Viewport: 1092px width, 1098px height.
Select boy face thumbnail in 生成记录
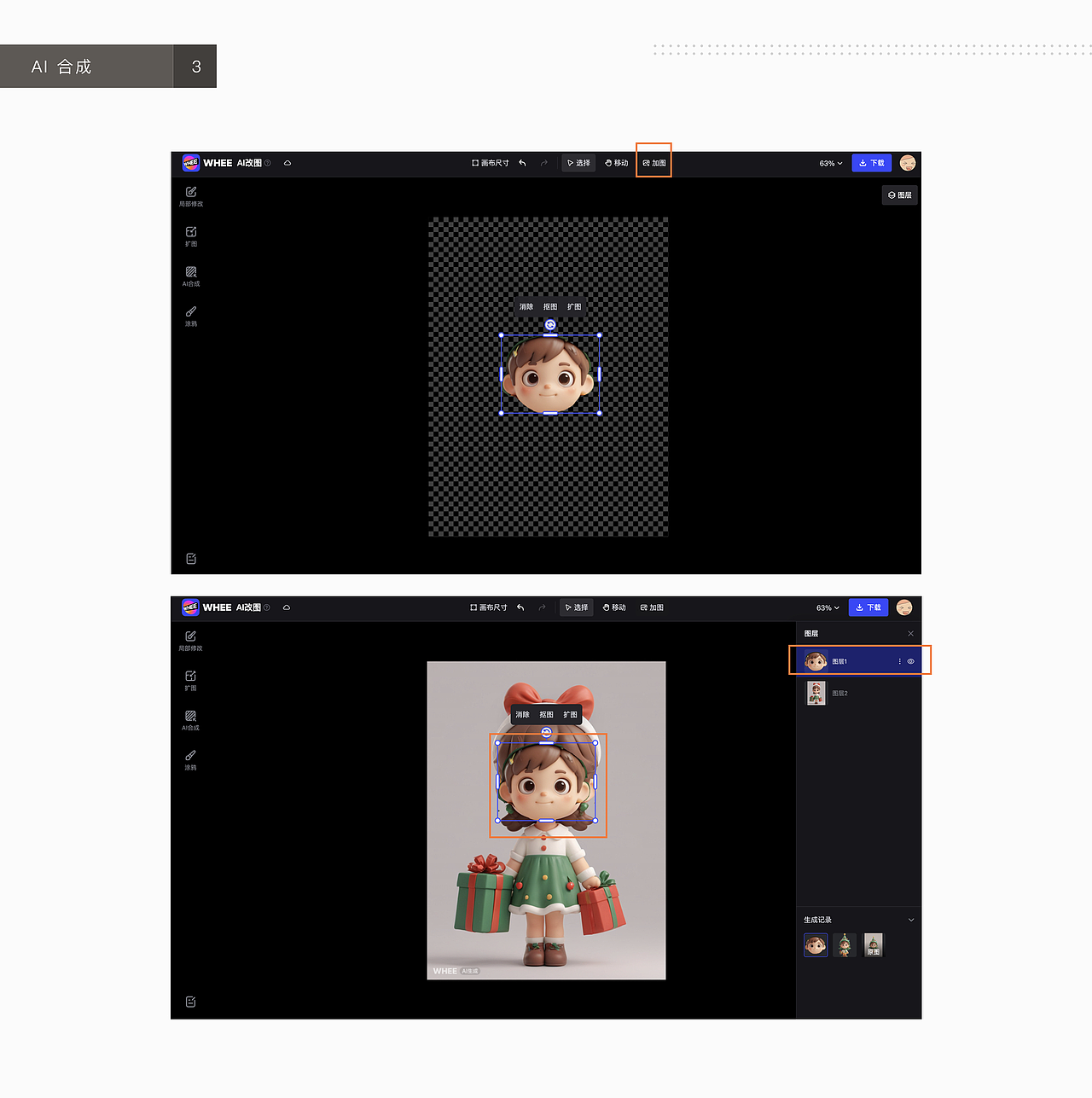[816, 944]
